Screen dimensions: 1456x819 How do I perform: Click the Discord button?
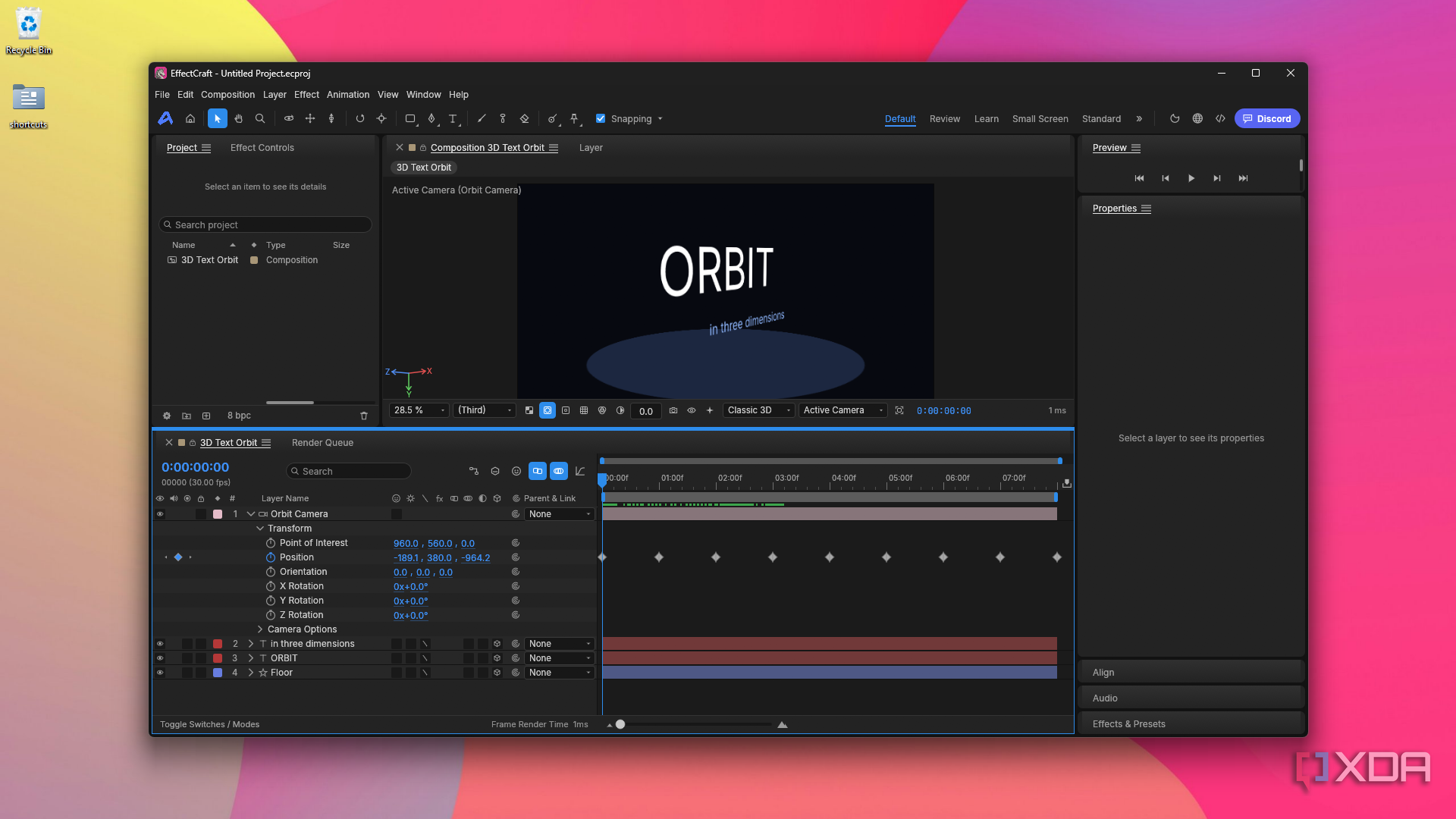coord(1267,119)
